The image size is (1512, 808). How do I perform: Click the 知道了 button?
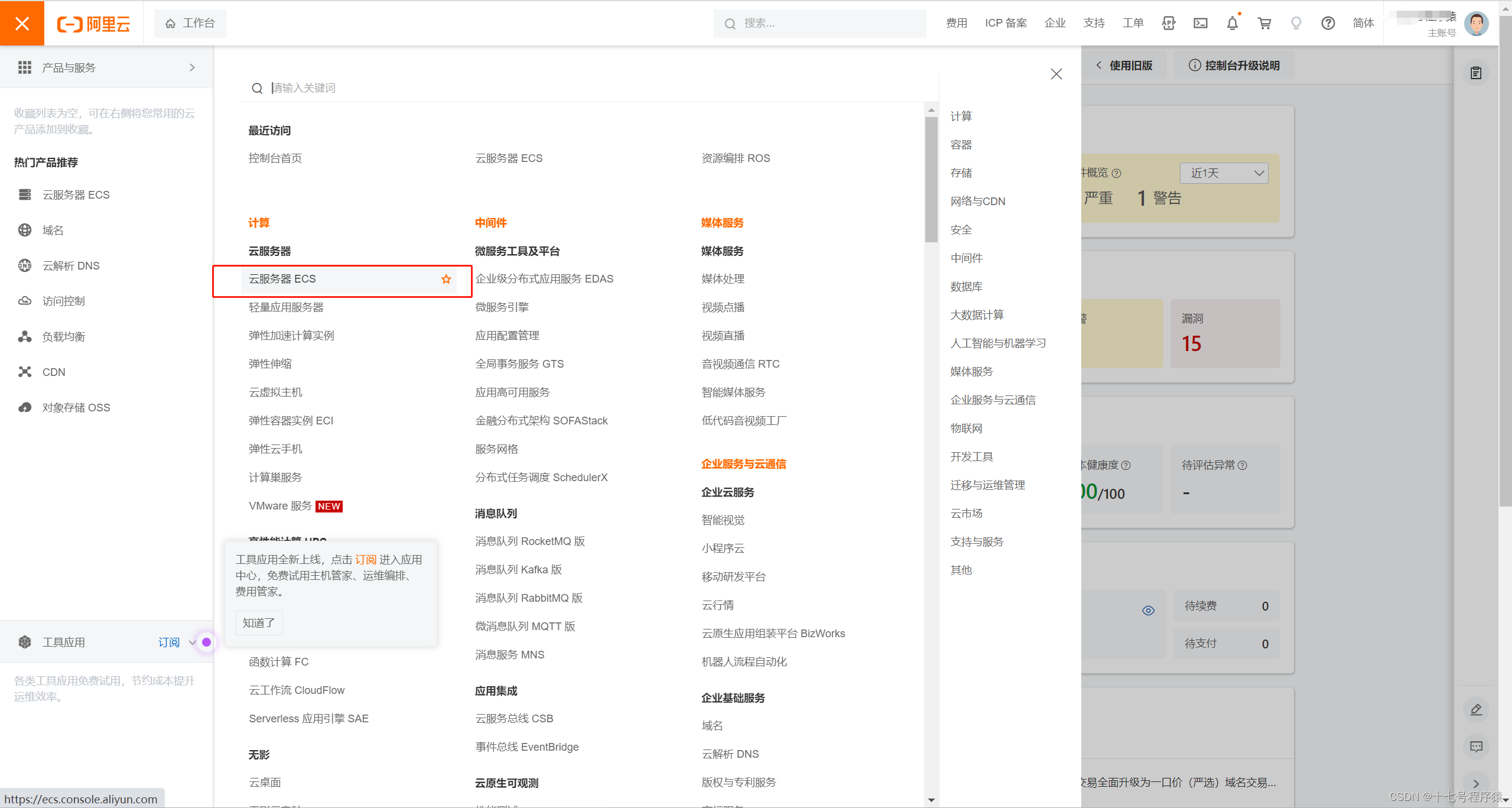pos(259,623)
